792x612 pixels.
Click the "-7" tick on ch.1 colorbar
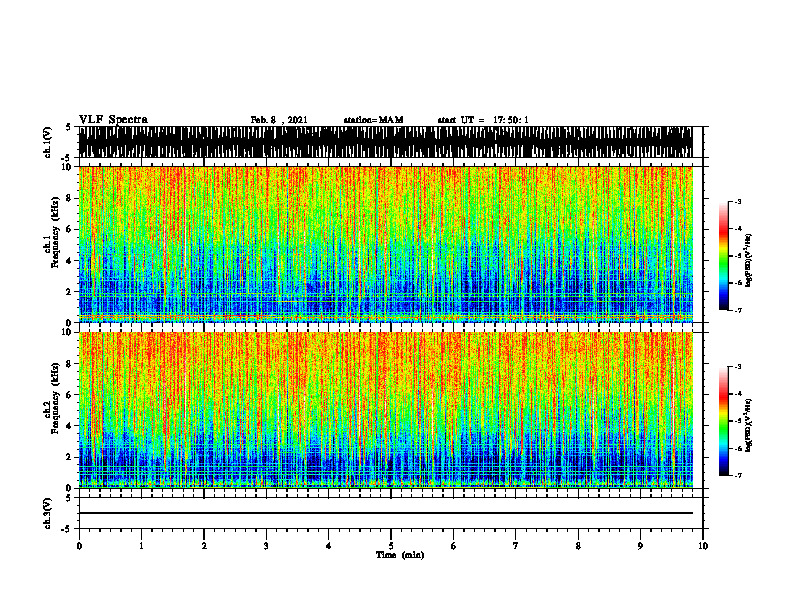click(x=738, y=311)
